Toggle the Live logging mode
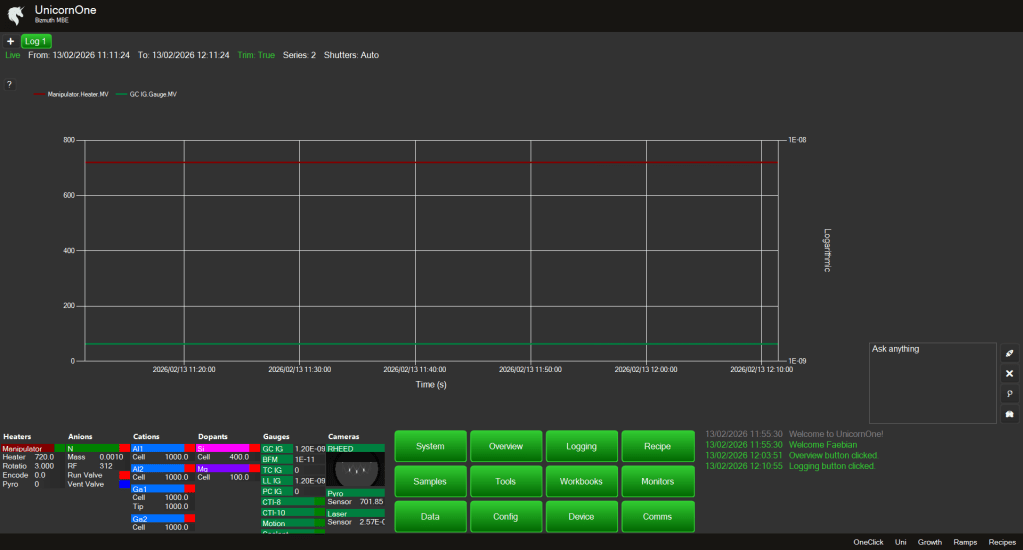 pos(12,55)
